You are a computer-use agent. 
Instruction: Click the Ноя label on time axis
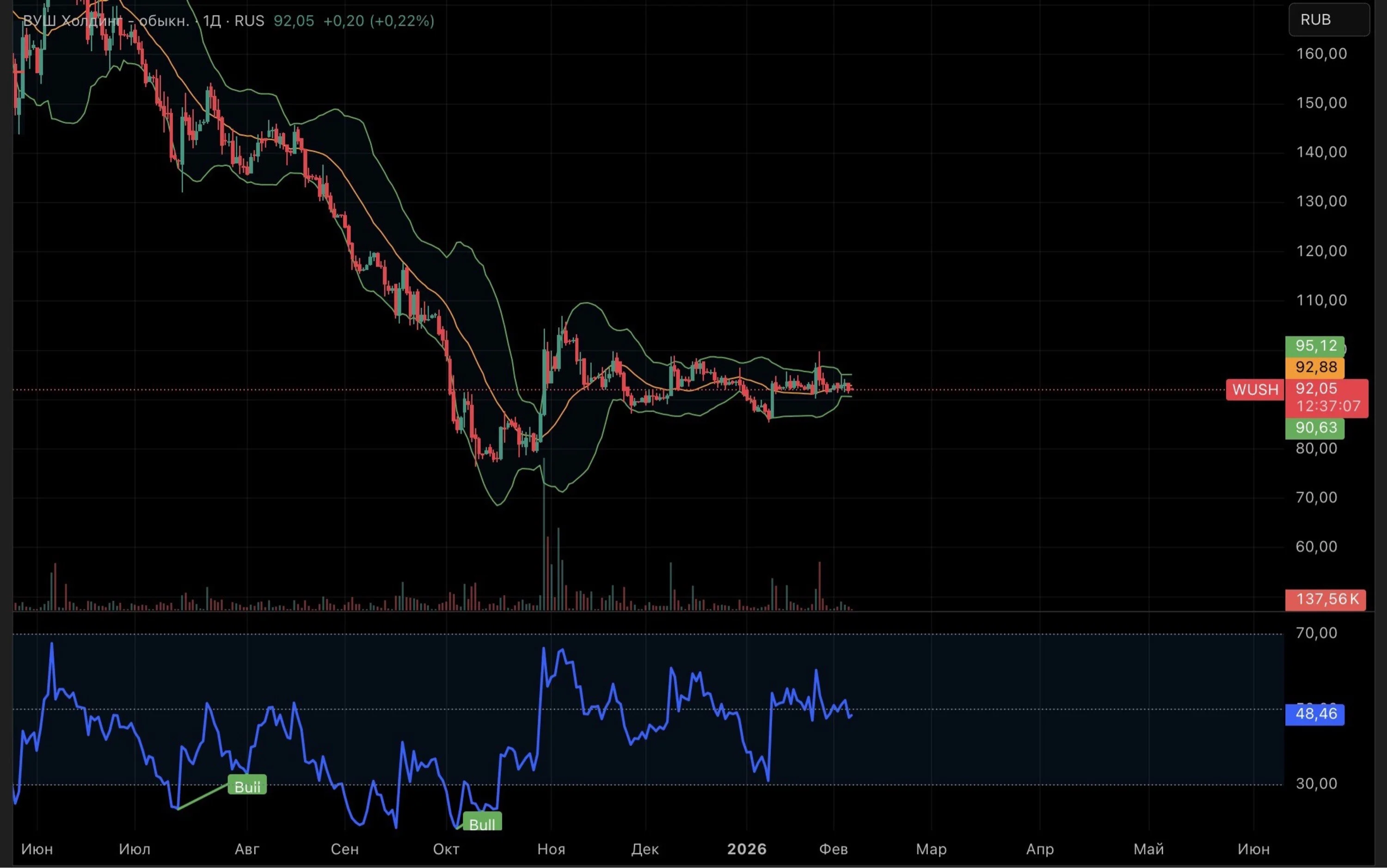[551, 850]
